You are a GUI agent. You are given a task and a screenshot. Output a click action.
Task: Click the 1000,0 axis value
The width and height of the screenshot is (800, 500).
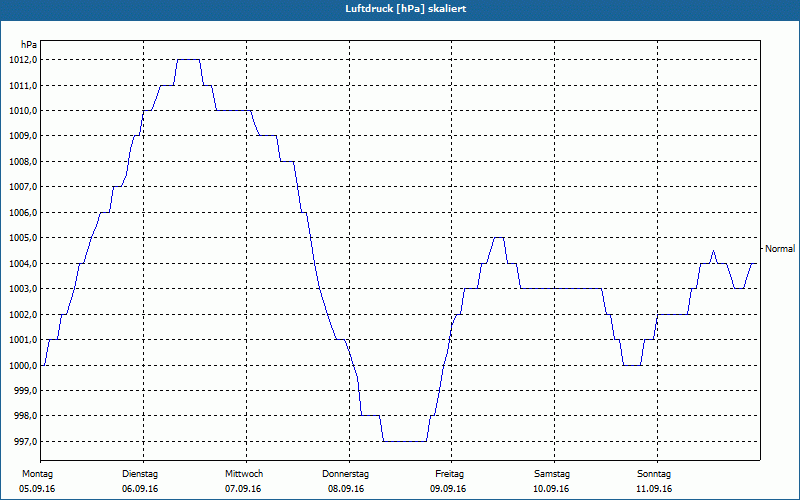tap(23, 365)
